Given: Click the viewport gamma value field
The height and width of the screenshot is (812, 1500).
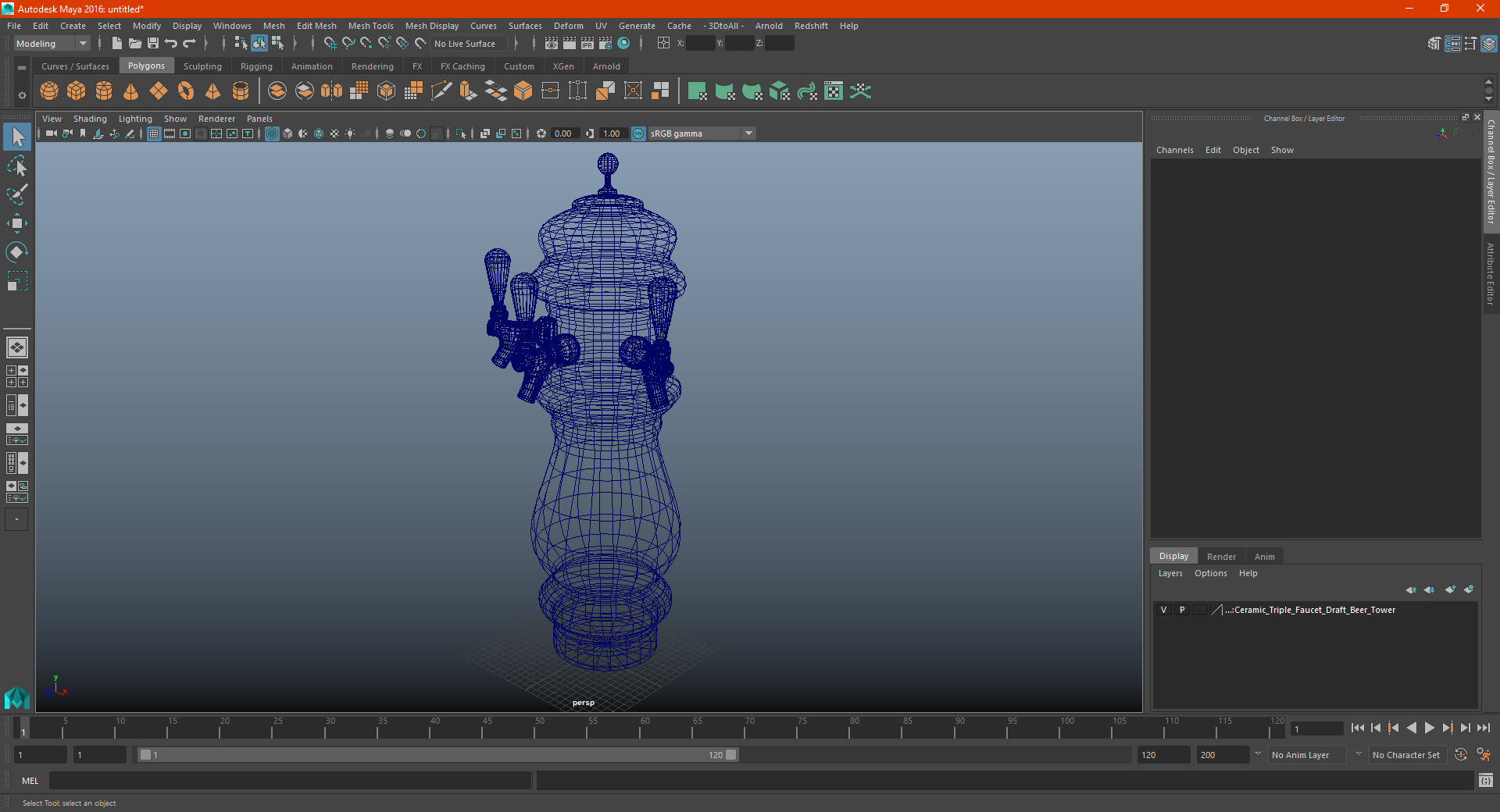Looking at the screenshot, I should 612,134.
